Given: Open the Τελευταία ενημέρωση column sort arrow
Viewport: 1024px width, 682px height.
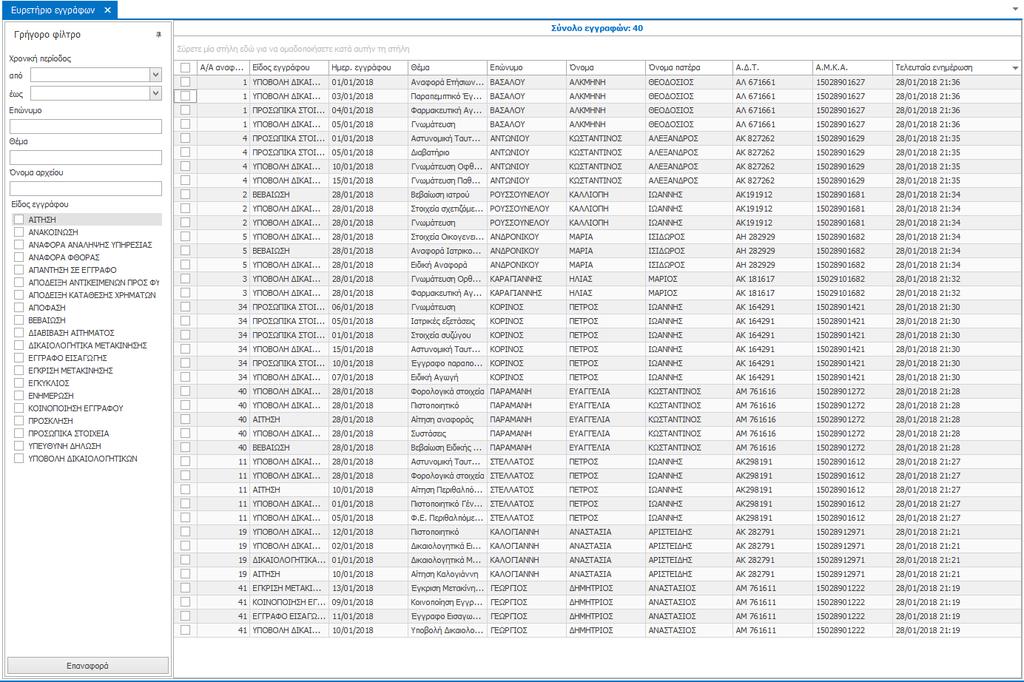Looking at the screenshot, I should pos(1015,68).
